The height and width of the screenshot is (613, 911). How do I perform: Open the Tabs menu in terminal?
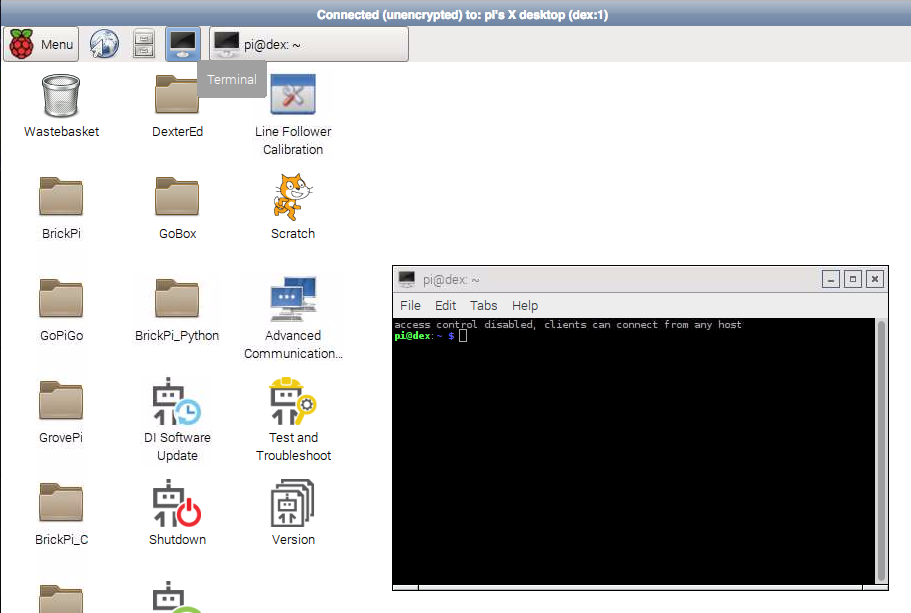483,306
